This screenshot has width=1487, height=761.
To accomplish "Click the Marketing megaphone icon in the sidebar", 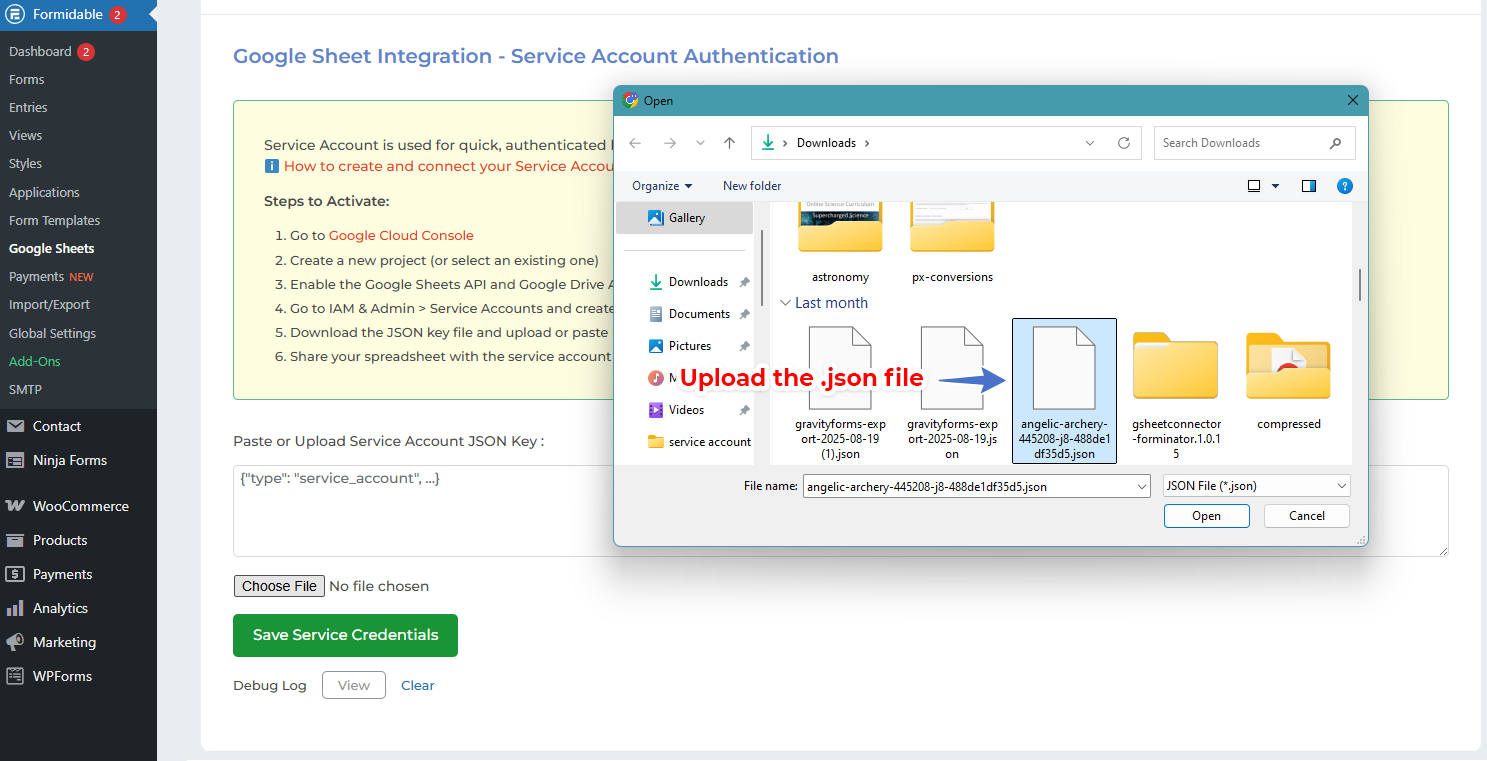I will (17, 642).
